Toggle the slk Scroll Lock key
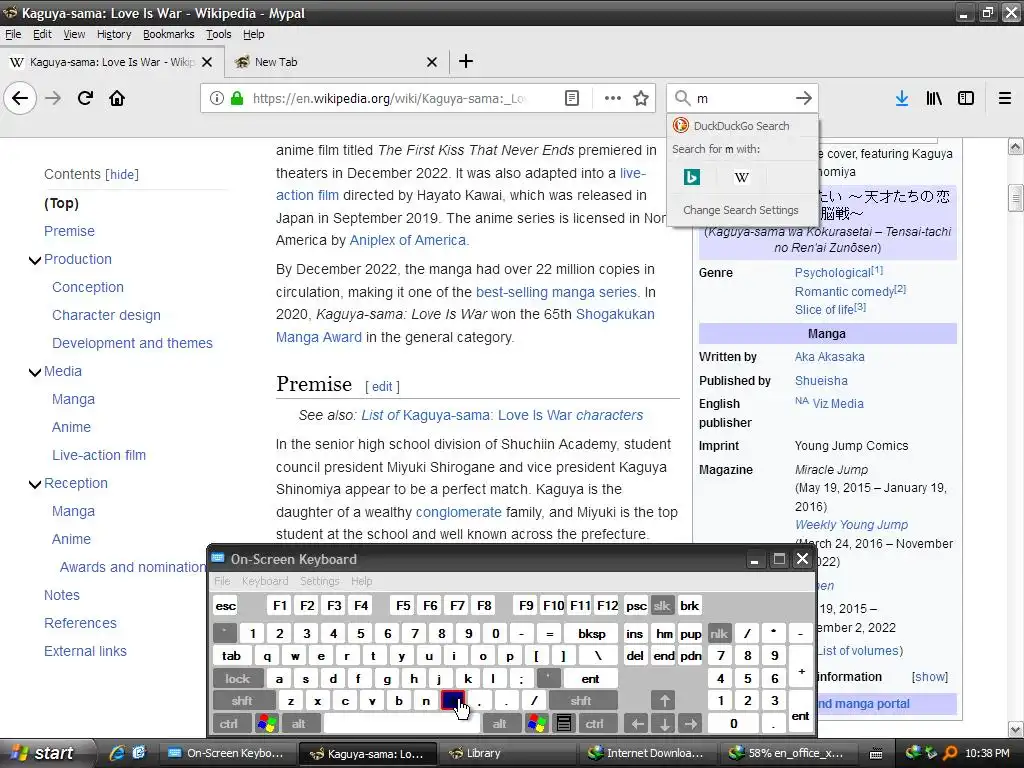The height and width of the screenshot is (768, 1024). (x=662, y=605)
